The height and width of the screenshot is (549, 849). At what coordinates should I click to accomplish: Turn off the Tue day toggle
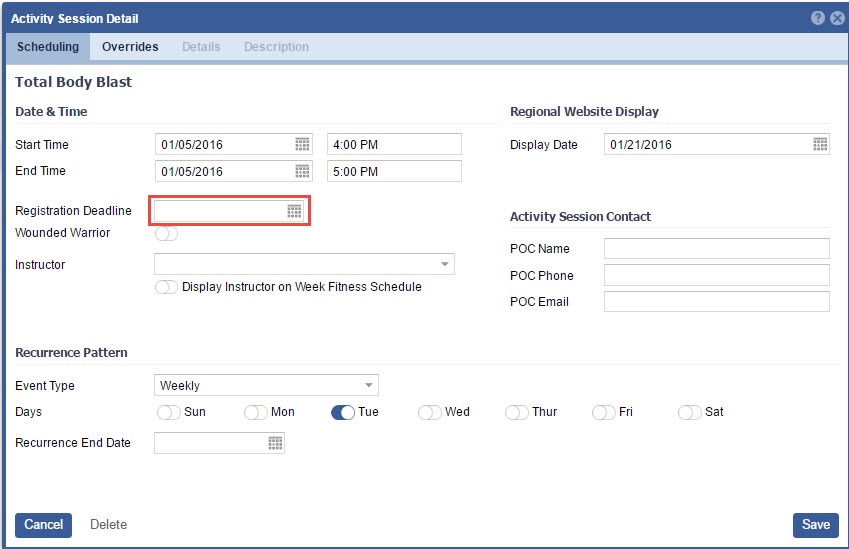[x=342, y=412]
